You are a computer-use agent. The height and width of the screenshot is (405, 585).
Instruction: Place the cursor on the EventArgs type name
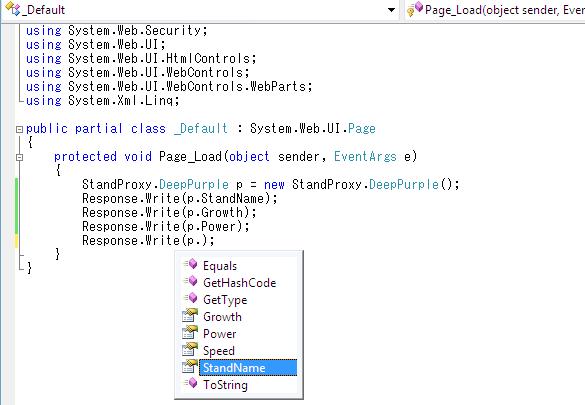(365, 157)
